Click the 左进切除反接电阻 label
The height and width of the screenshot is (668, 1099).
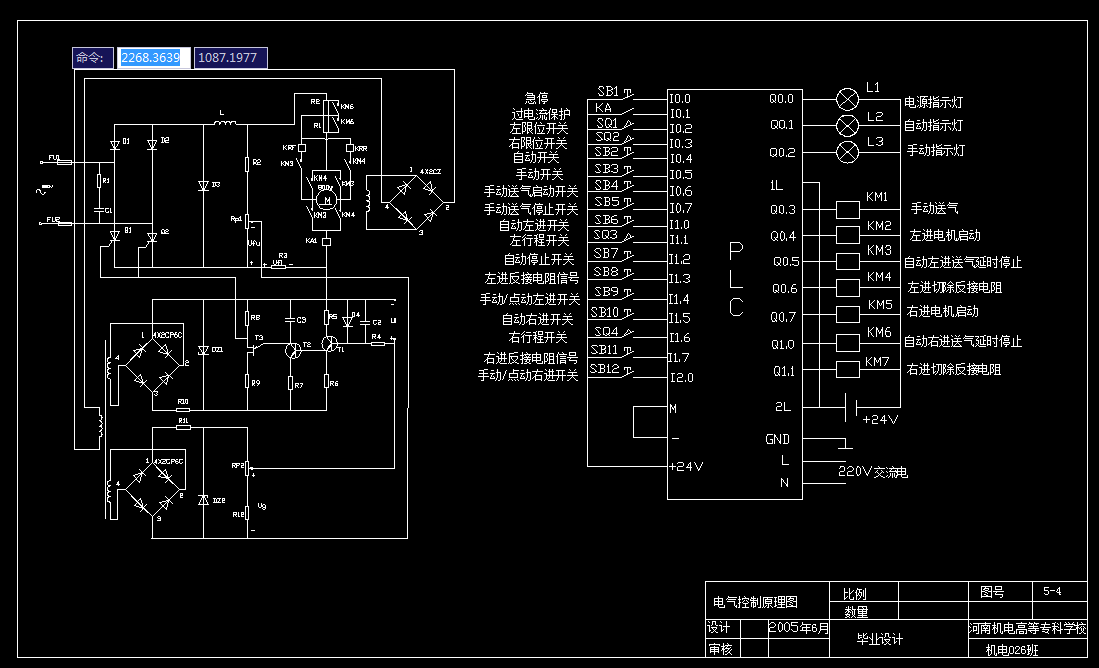955,287
